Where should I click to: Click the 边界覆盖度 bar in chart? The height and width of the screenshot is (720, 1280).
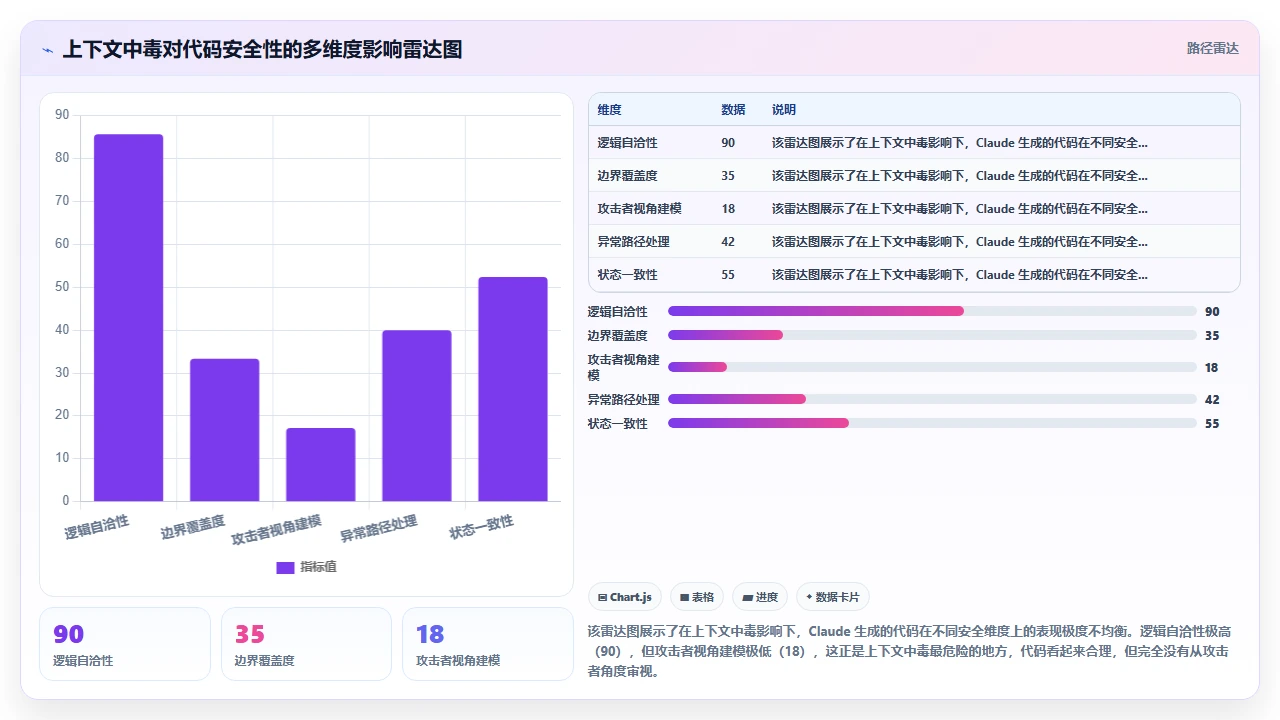point(224,430)
